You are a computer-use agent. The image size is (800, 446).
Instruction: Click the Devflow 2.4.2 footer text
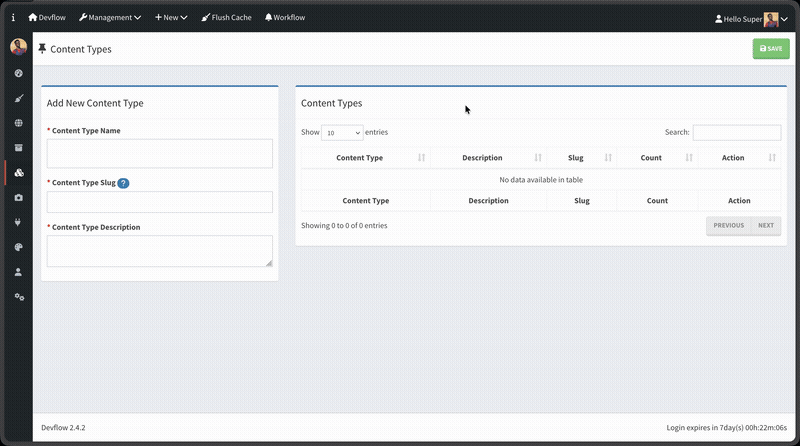click(x=63, y=428)
